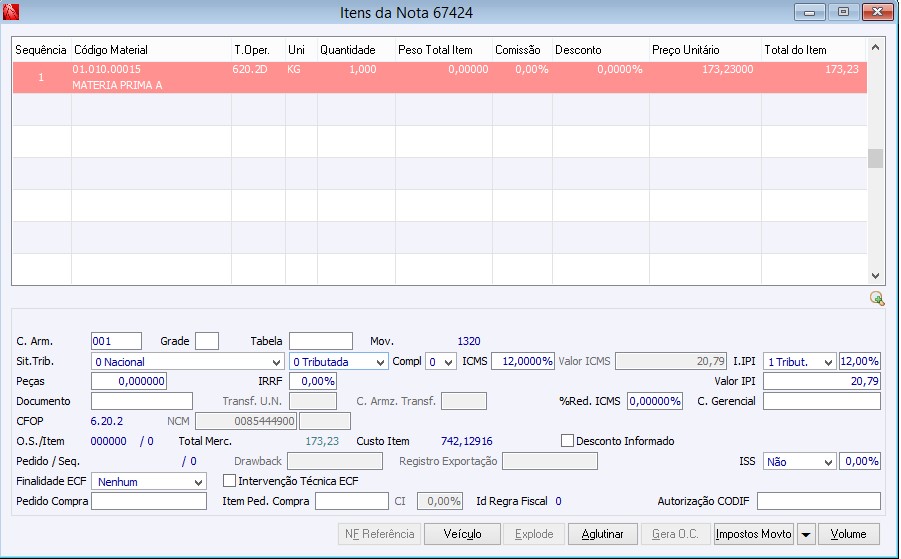Click the O.S./Item value 000000
This screenshot has width=901, height=559.
click(x=109, y=441)
